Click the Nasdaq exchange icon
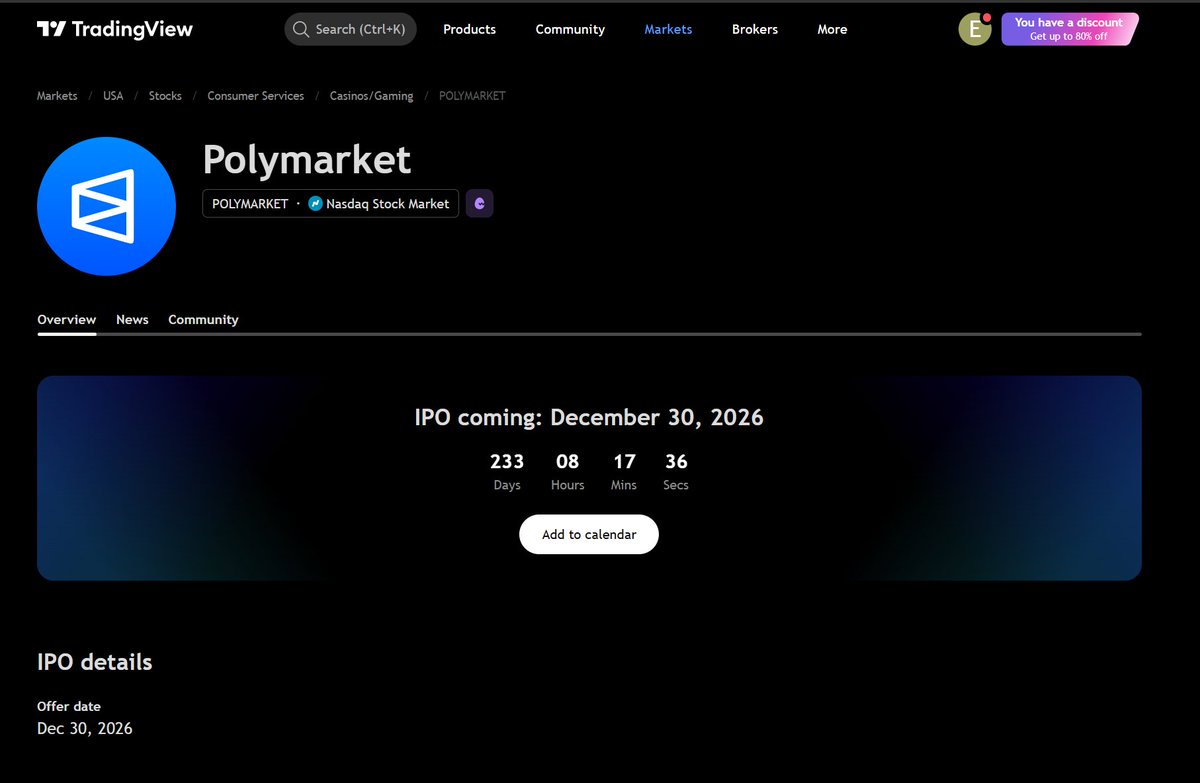Viewport: 1200px width, 783px height. coord(315,204)
